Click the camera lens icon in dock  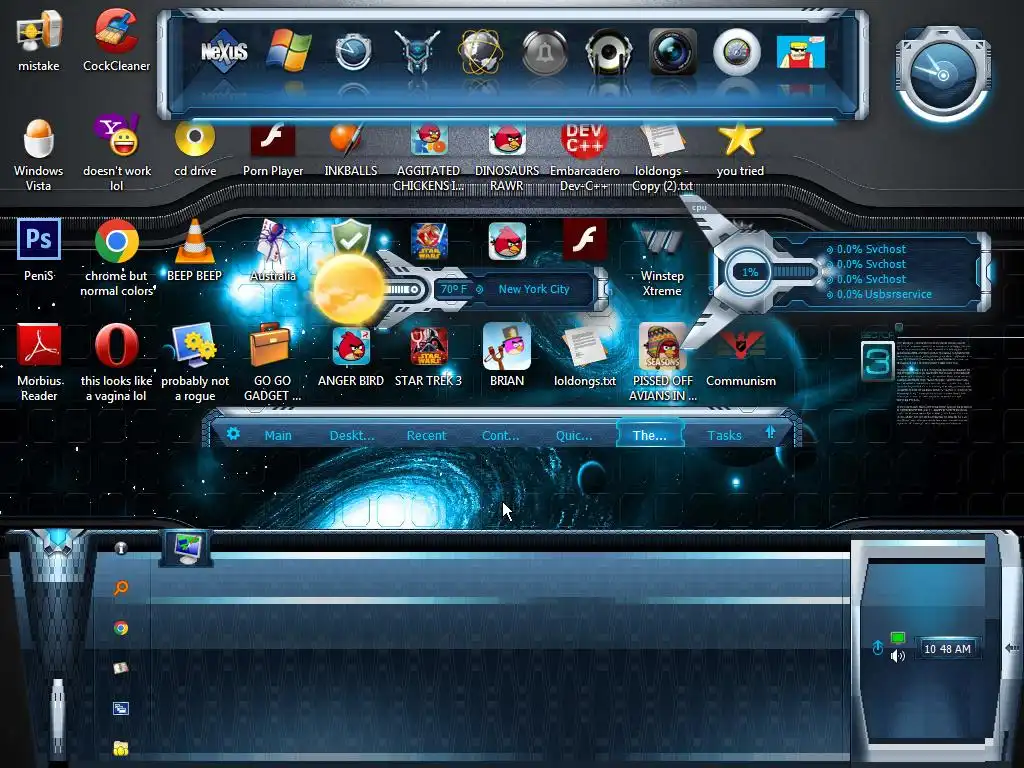(x=673, y=51)
